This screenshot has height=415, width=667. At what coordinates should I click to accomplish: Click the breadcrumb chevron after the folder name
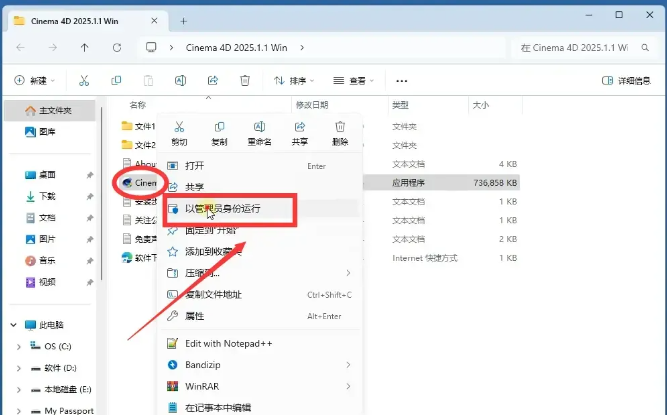302,48
